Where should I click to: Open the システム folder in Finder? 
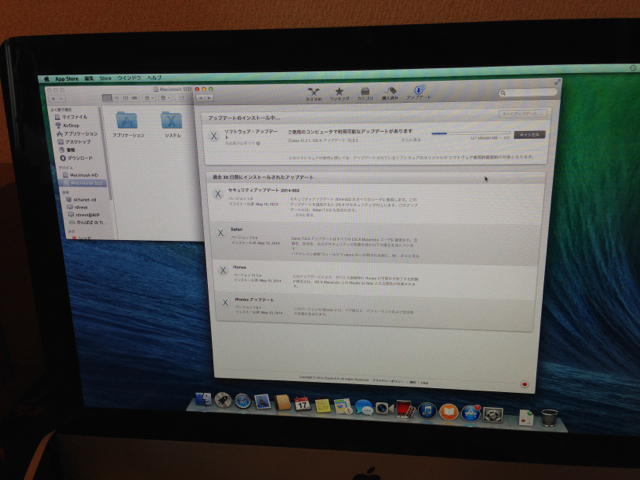(172, 123)
